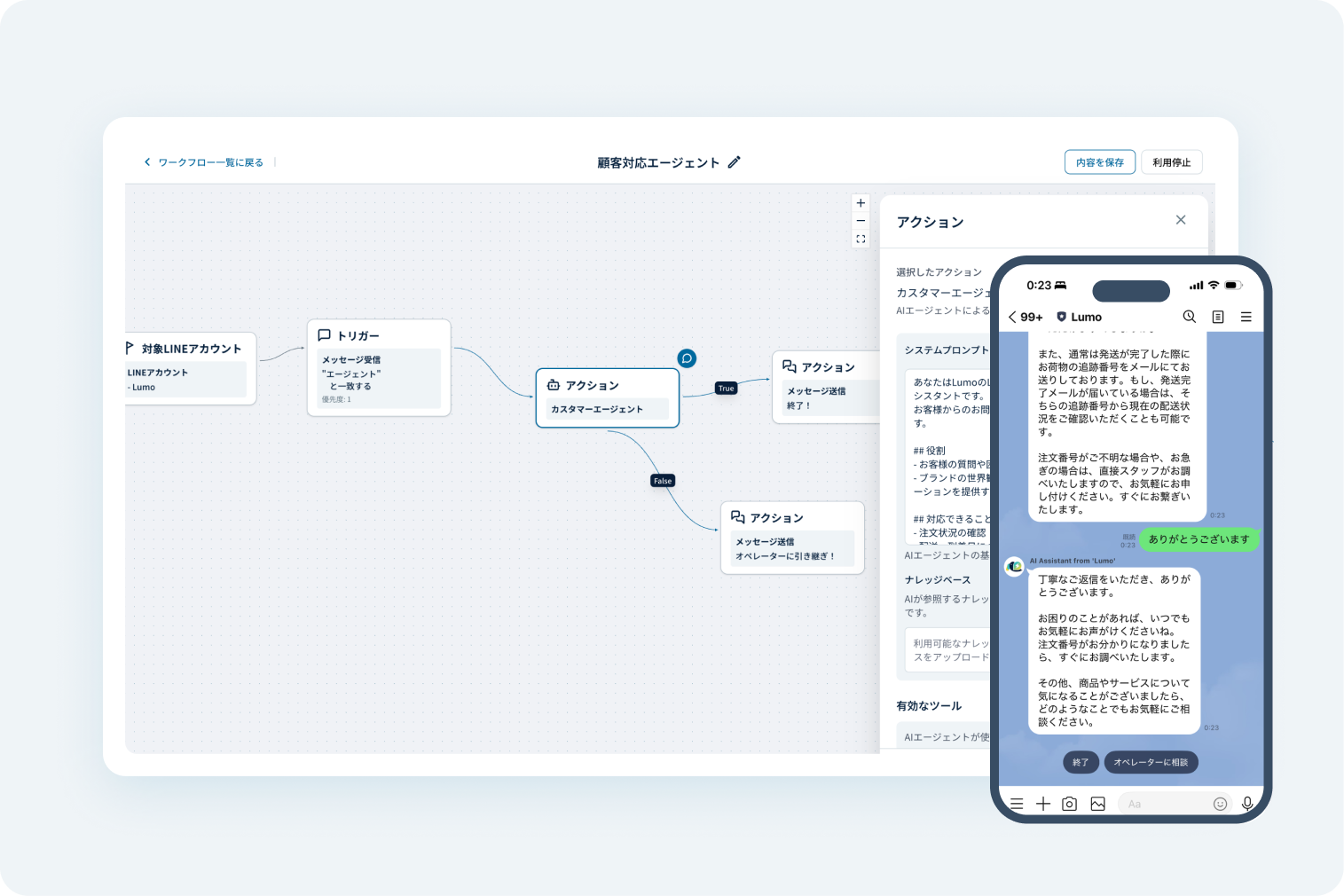
Task: Click the fit-to-screen canvas icon
Action: [x=861, y=239]
